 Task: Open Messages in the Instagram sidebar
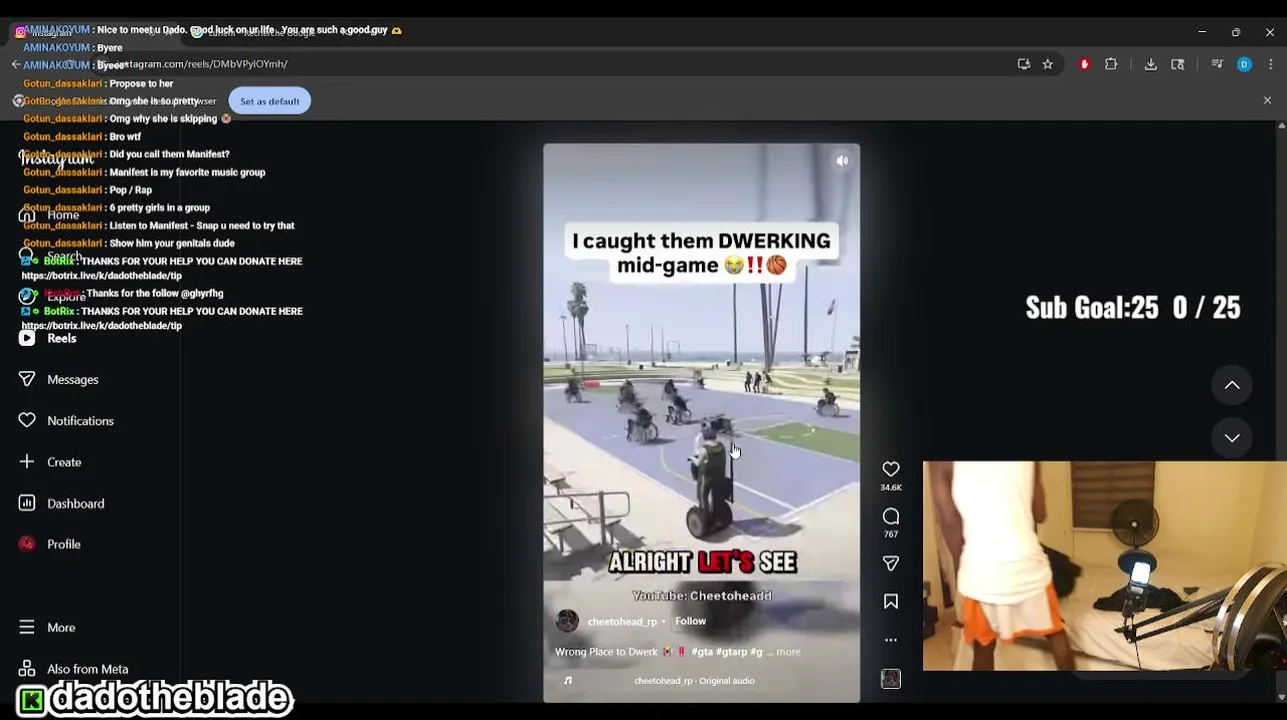72,380
